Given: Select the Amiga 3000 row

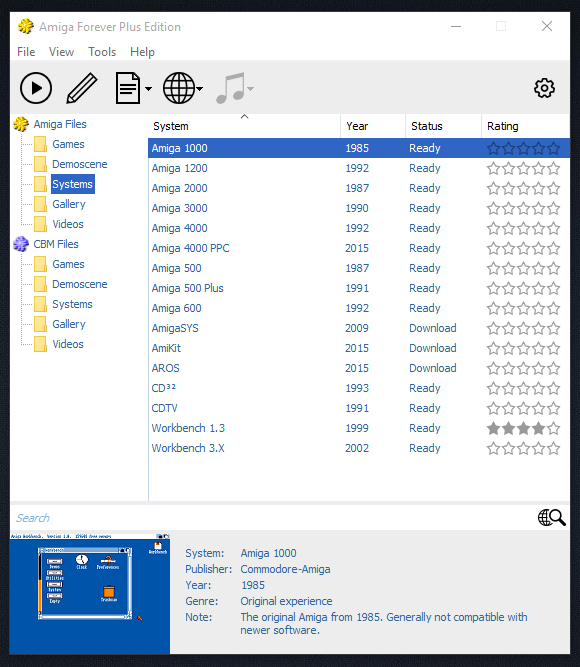Looking at the screenshot, I should coord(359,208).
